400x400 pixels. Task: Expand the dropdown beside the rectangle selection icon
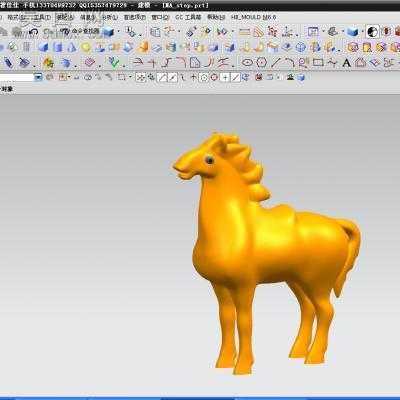(x=130, y=77)
